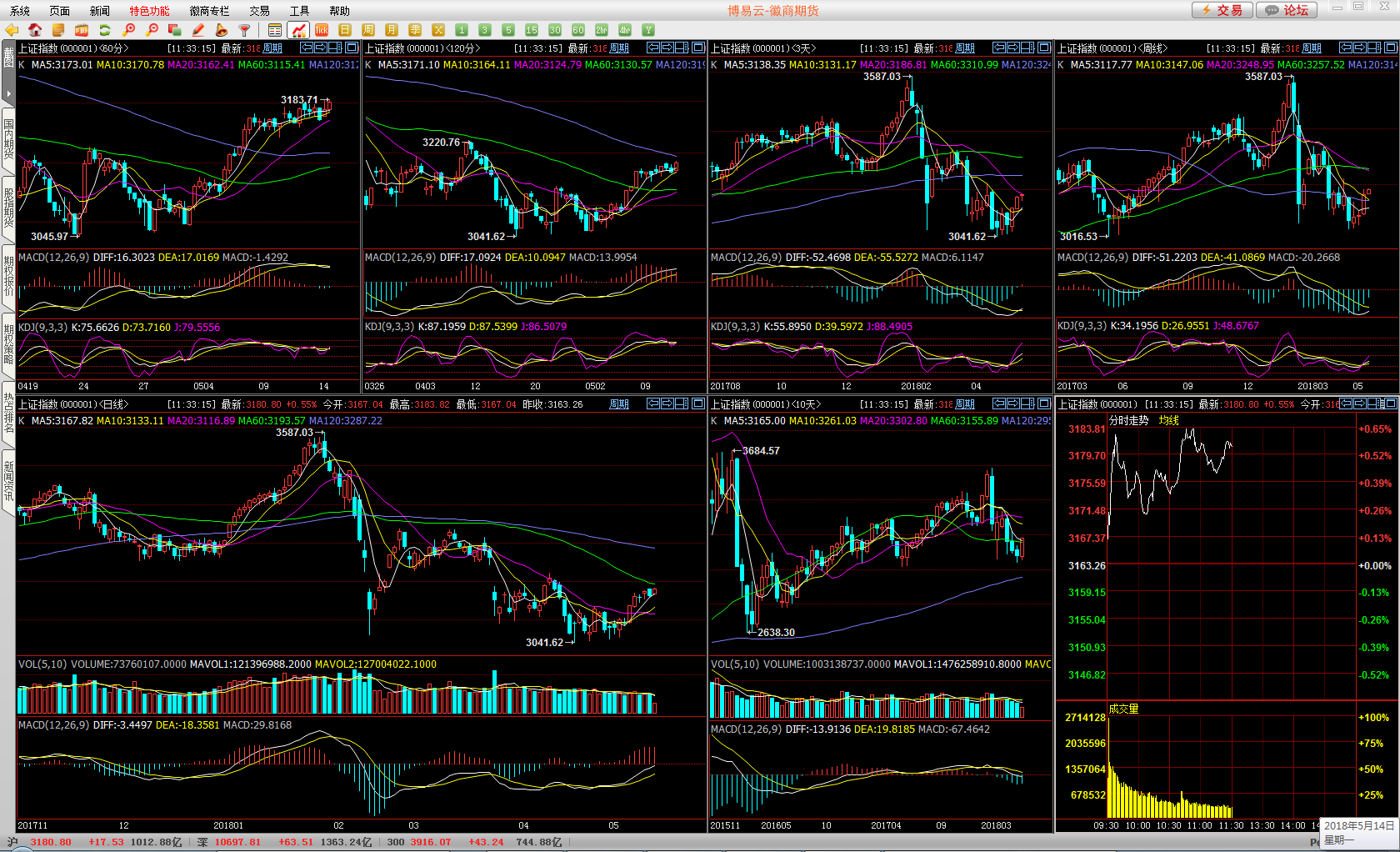Click the 2018年5月14日 date display
This screenshot has width=1400, height=852.
tap(1360, 825)
